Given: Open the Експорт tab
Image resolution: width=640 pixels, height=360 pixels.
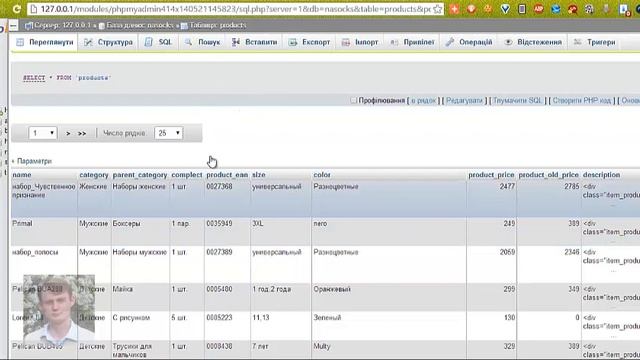Looking at the screenshot, I should pyautogui.click(x=309, y=42).
